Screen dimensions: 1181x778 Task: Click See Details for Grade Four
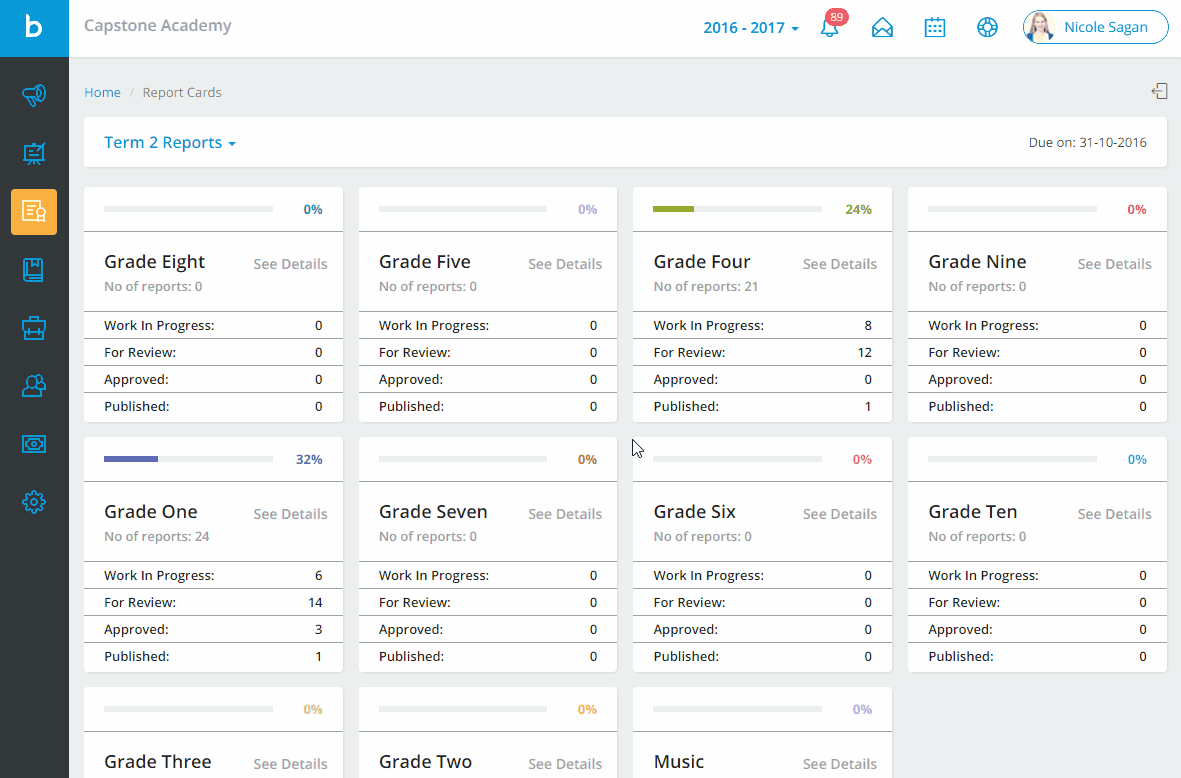tap(839, 263)
